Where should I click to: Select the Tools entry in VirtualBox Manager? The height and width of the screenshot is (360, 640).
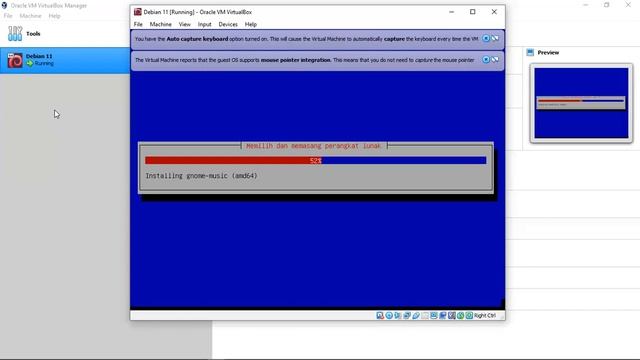tap(65, 33)
